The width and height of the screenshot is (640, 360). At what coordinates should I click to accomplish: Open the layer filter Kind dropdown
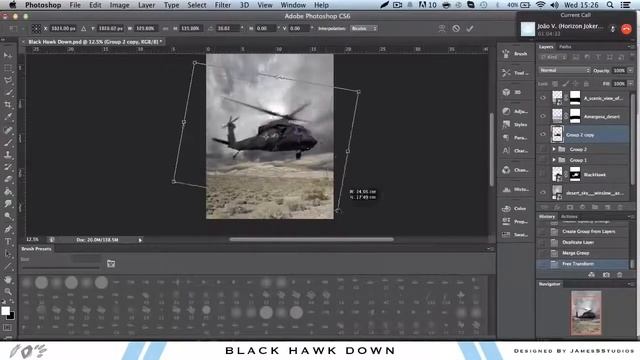point(554,57)
